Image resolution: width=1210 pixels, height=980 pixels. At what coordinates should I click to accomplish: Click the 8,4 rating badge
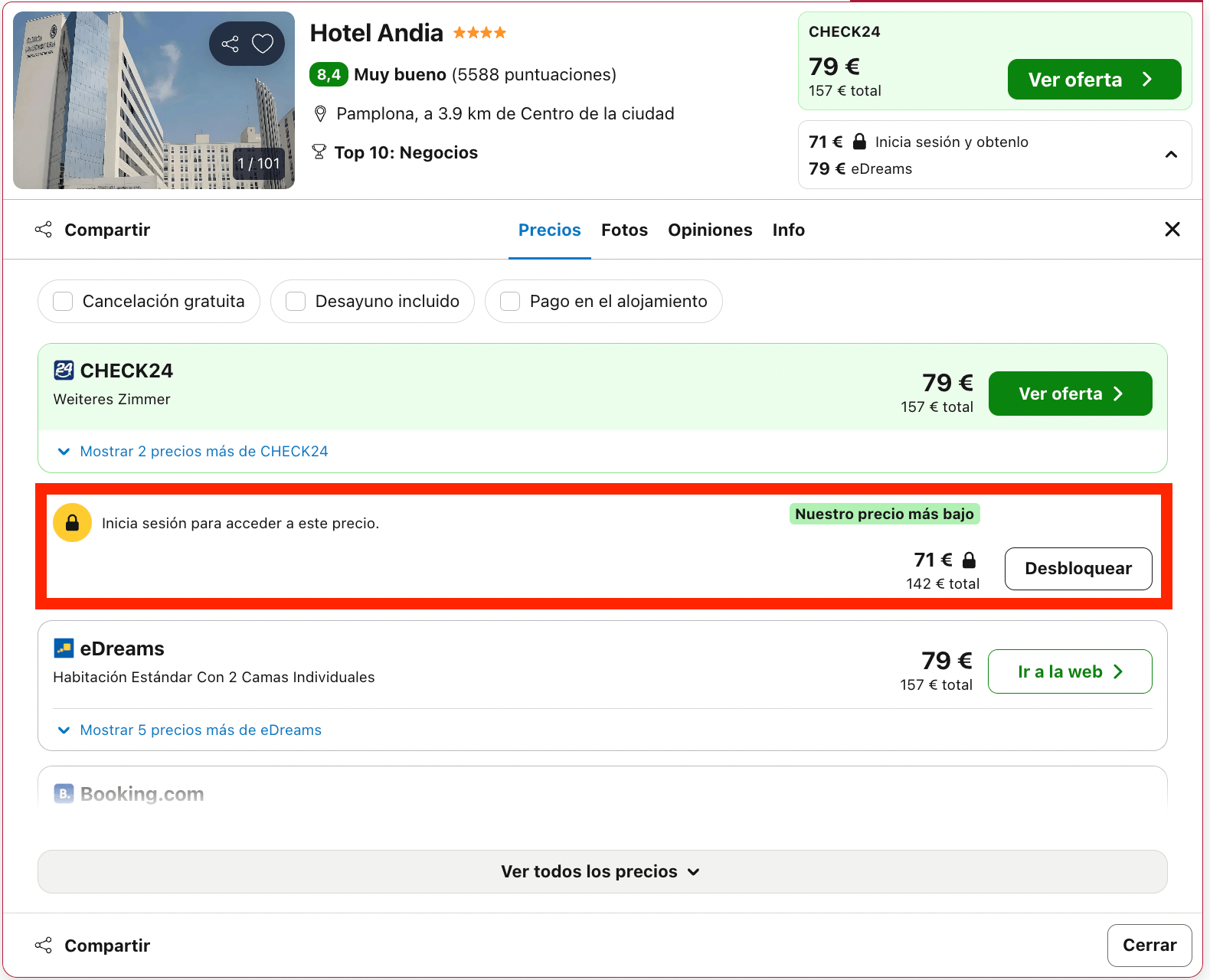coord(329,74)
